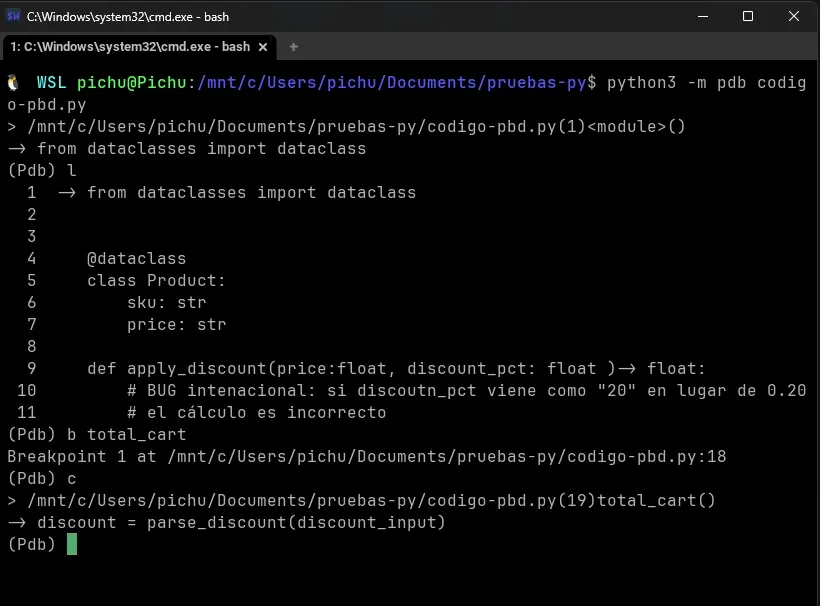
Task: Click the "def apply_discount" line
Action: (x=396, y=368)
